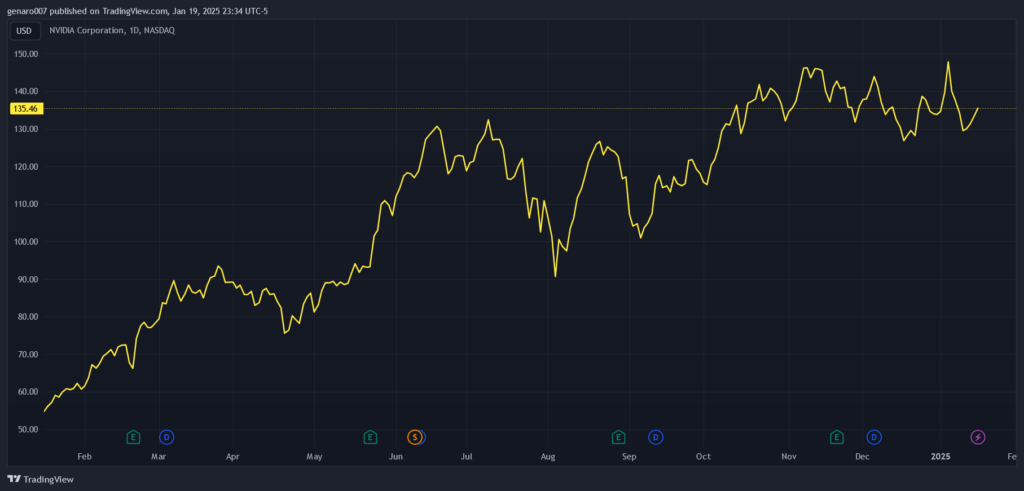Click the orange stock split marker in June
The image size is (1024, 491).
click(414, 437)
